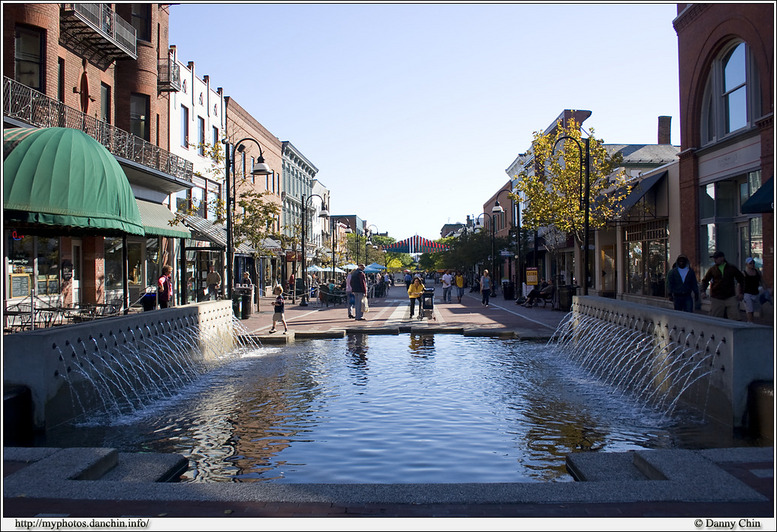Click the child walking beside the fountain
This screenshot has width=777, height=532.
279,313
